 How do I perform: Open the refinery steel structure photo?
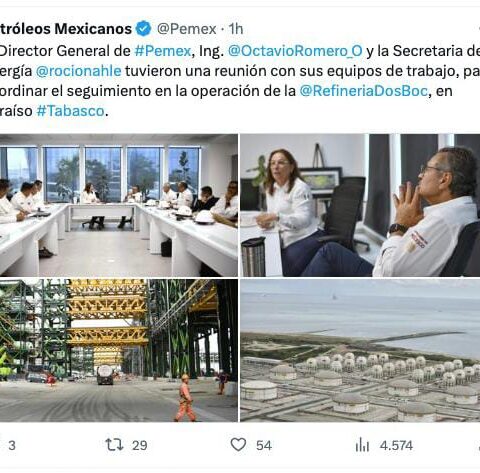tap(119, 351)
